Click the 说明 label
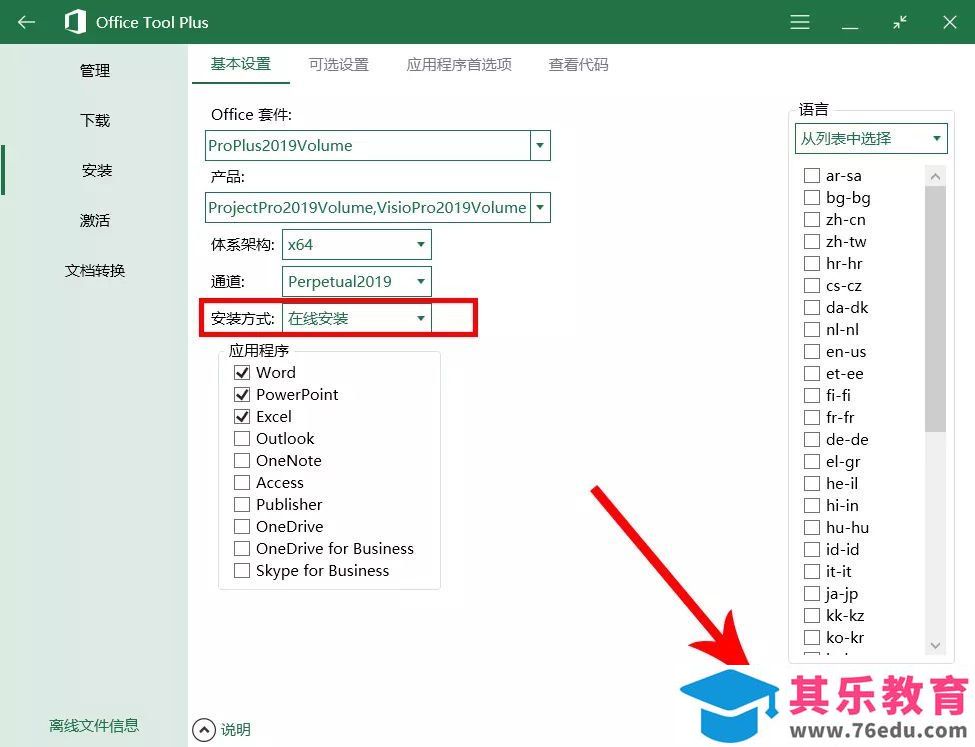The image size is (975, 747). pos(236,730)
